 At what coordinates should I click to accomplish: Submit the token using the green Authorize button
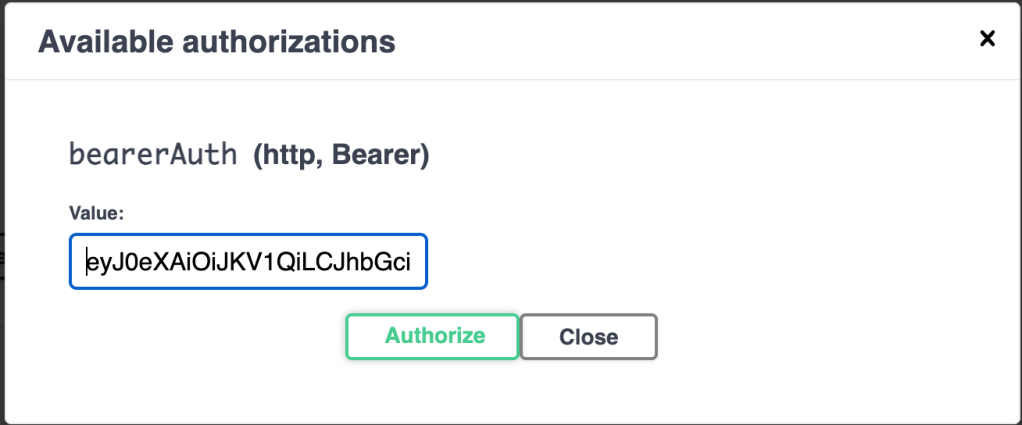coord(432,336)
